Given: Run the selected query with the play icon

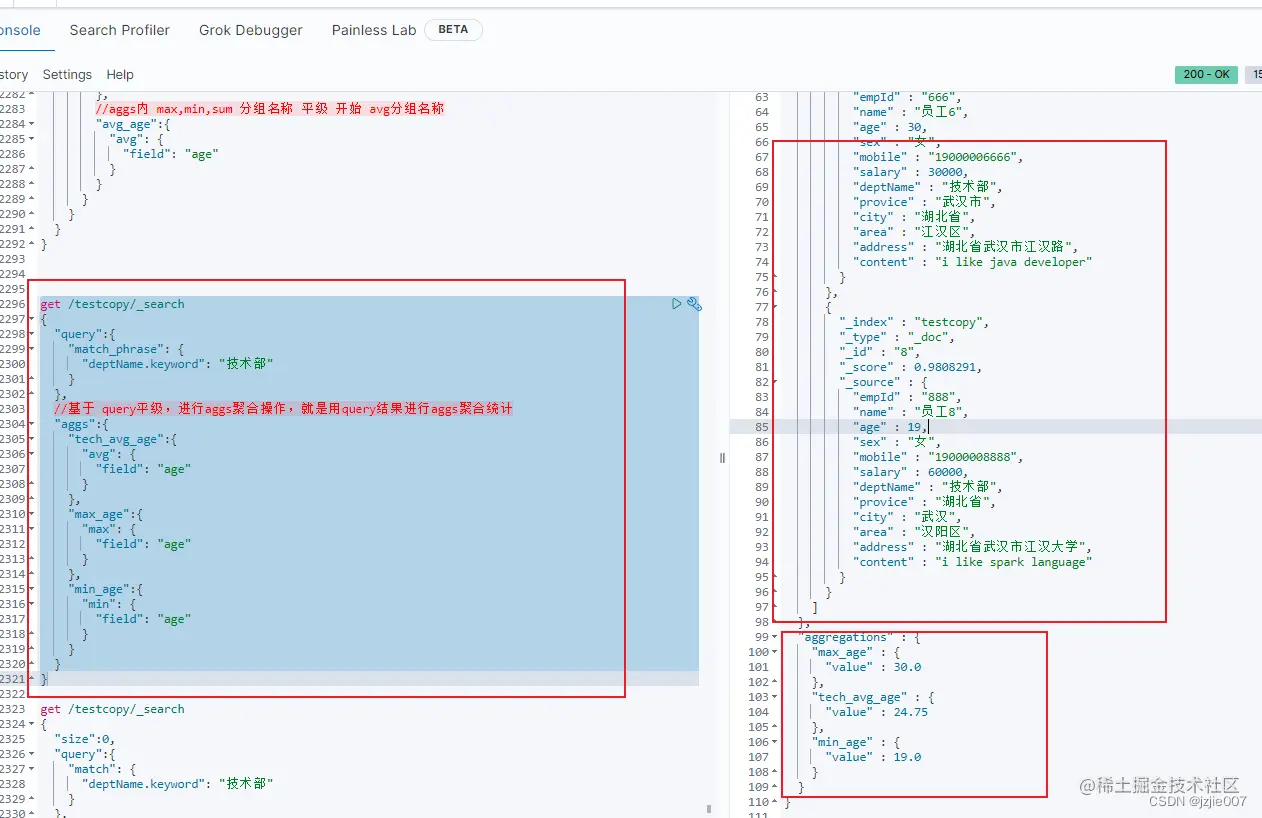Looking at the screenshot, I should click(676, 304).
